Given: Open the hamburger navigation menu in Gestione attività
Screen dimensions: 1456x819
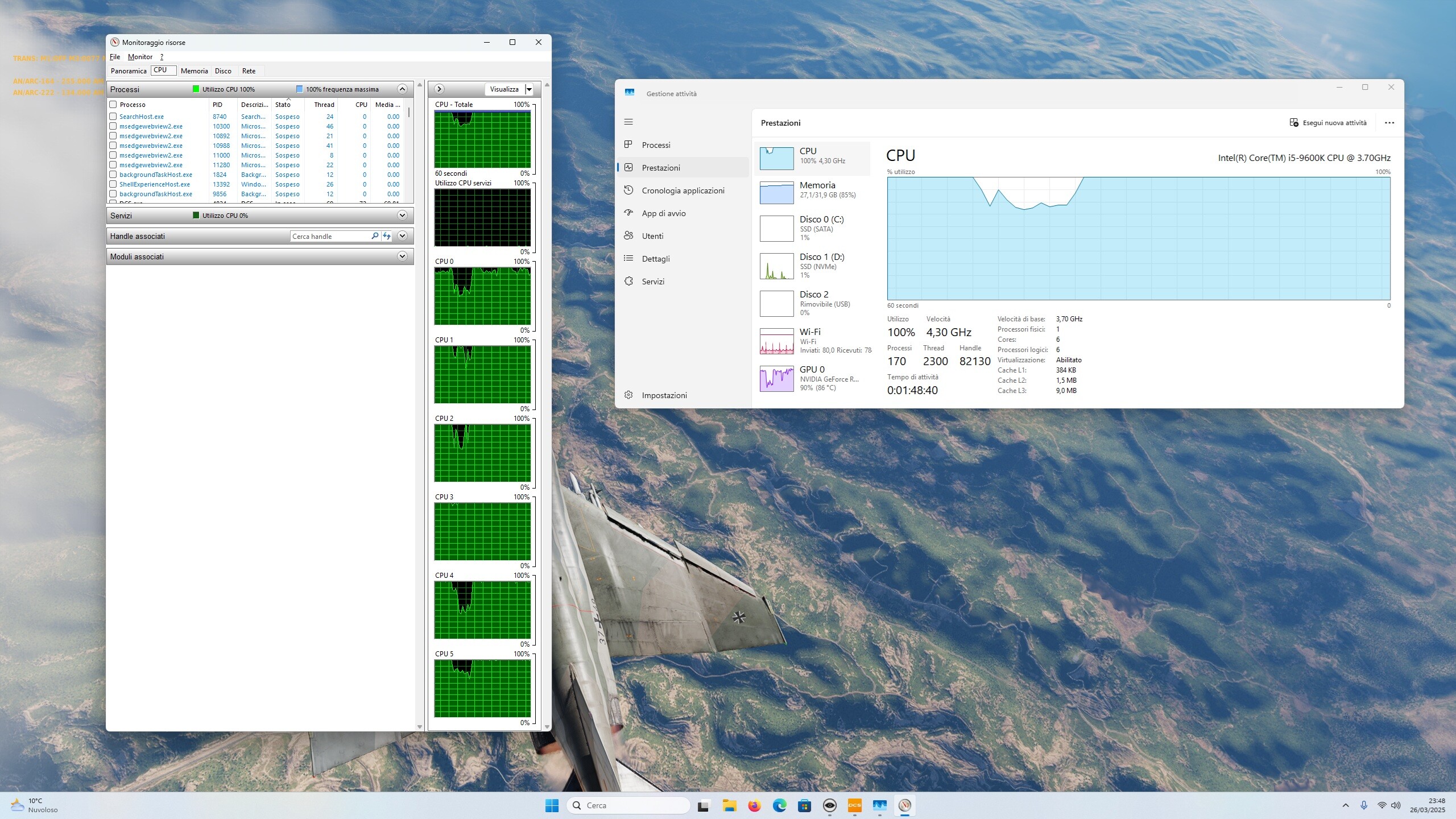Looking at the screenshot, I should (x=628, y=122).
